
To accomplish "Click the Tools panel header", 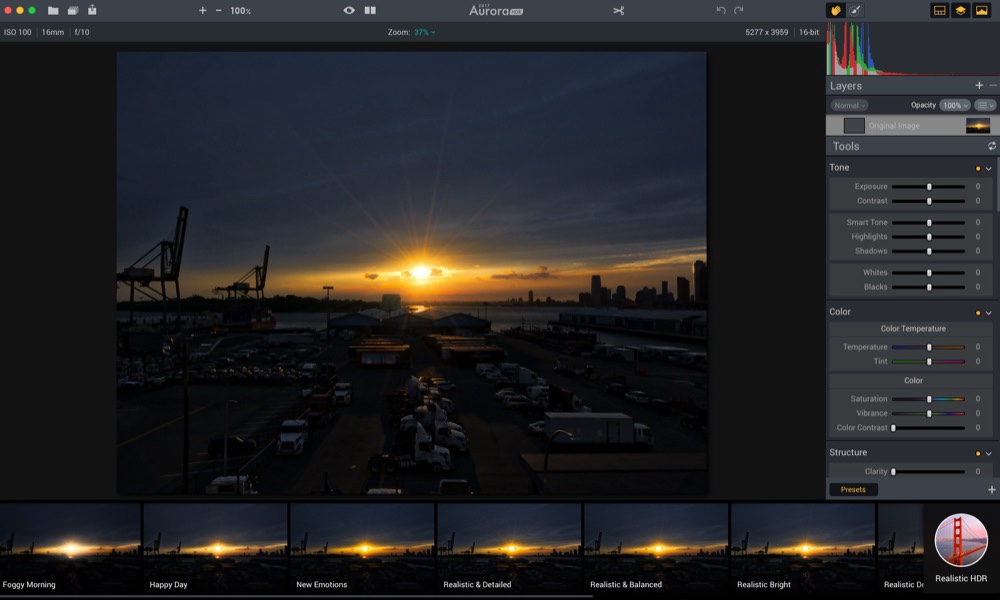I will coord(913,146).
